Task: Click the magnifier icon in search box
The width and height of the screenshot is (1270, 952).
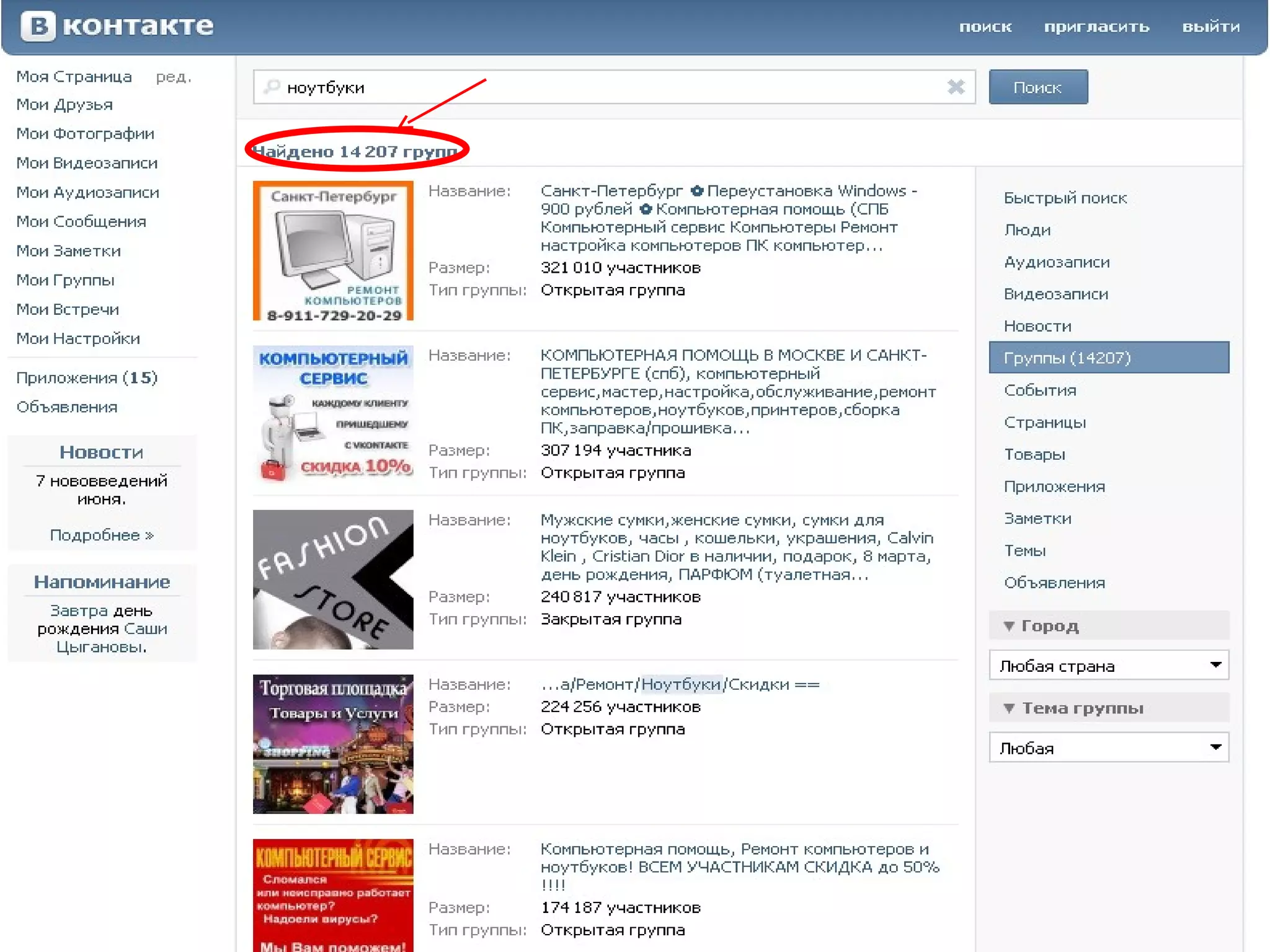Action: click(x=272, y=87)
